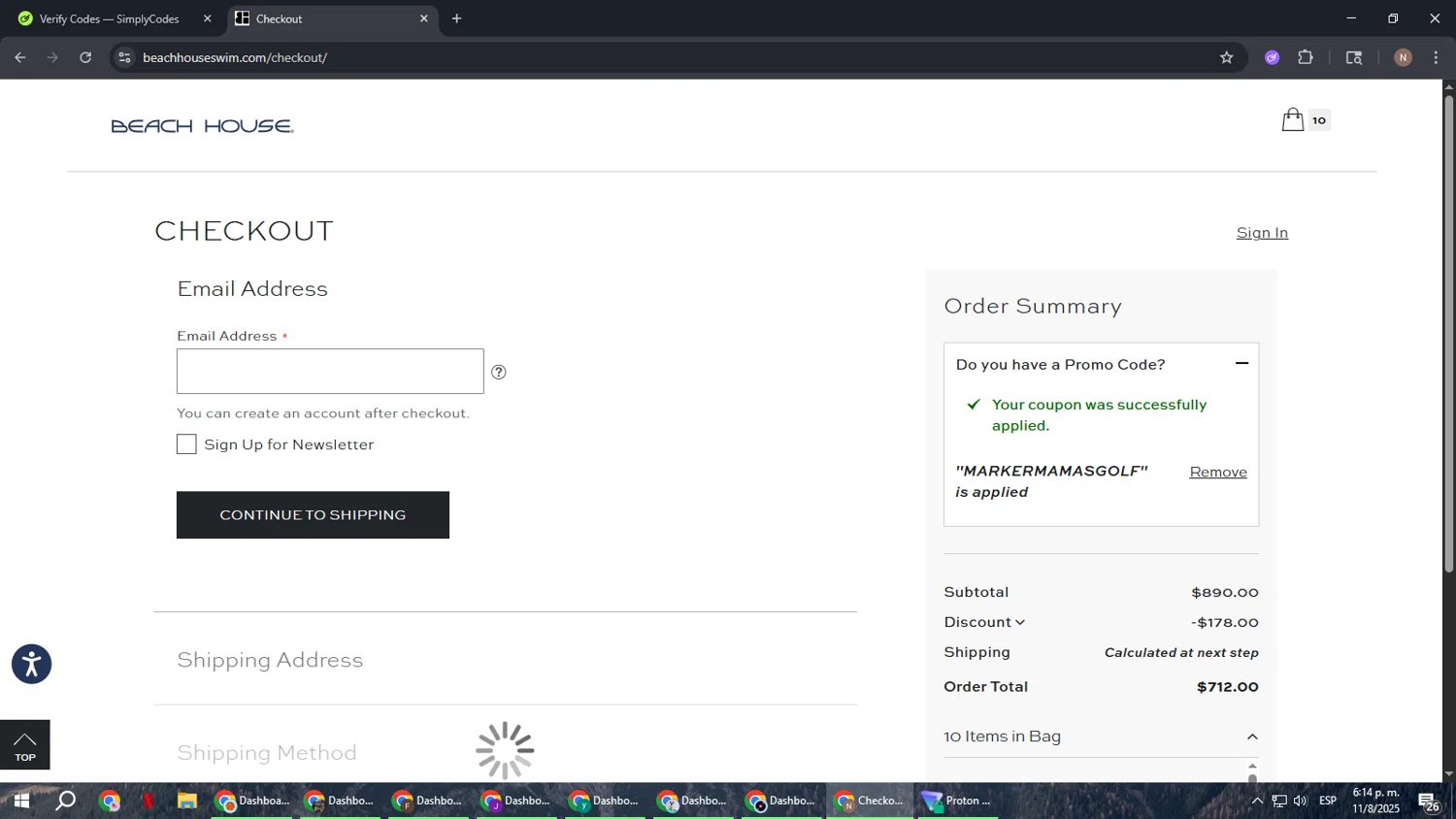
Task: Open the Chrome profile avatar N
Action: tap(1403, 57)
